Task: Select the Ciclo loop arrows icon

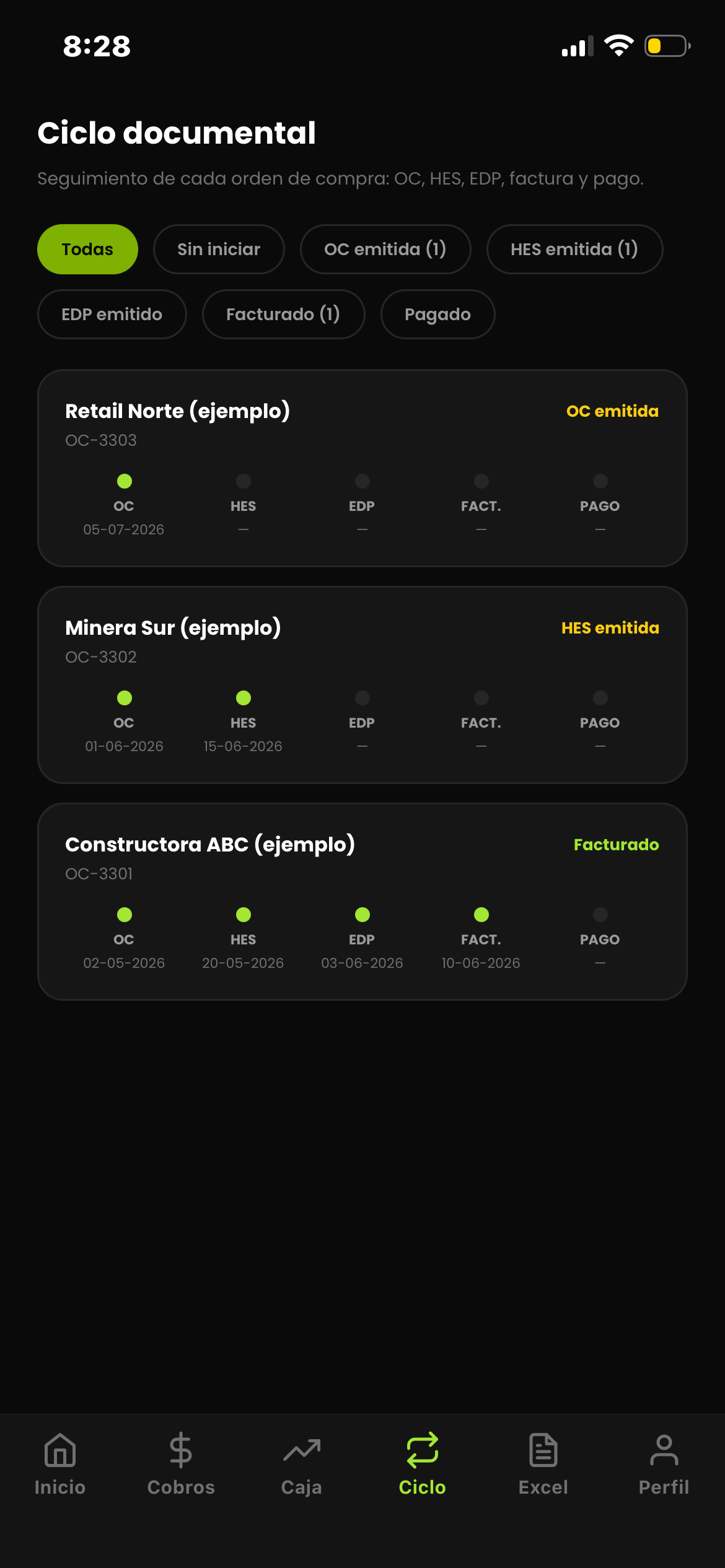Action: pos(423,1450)
